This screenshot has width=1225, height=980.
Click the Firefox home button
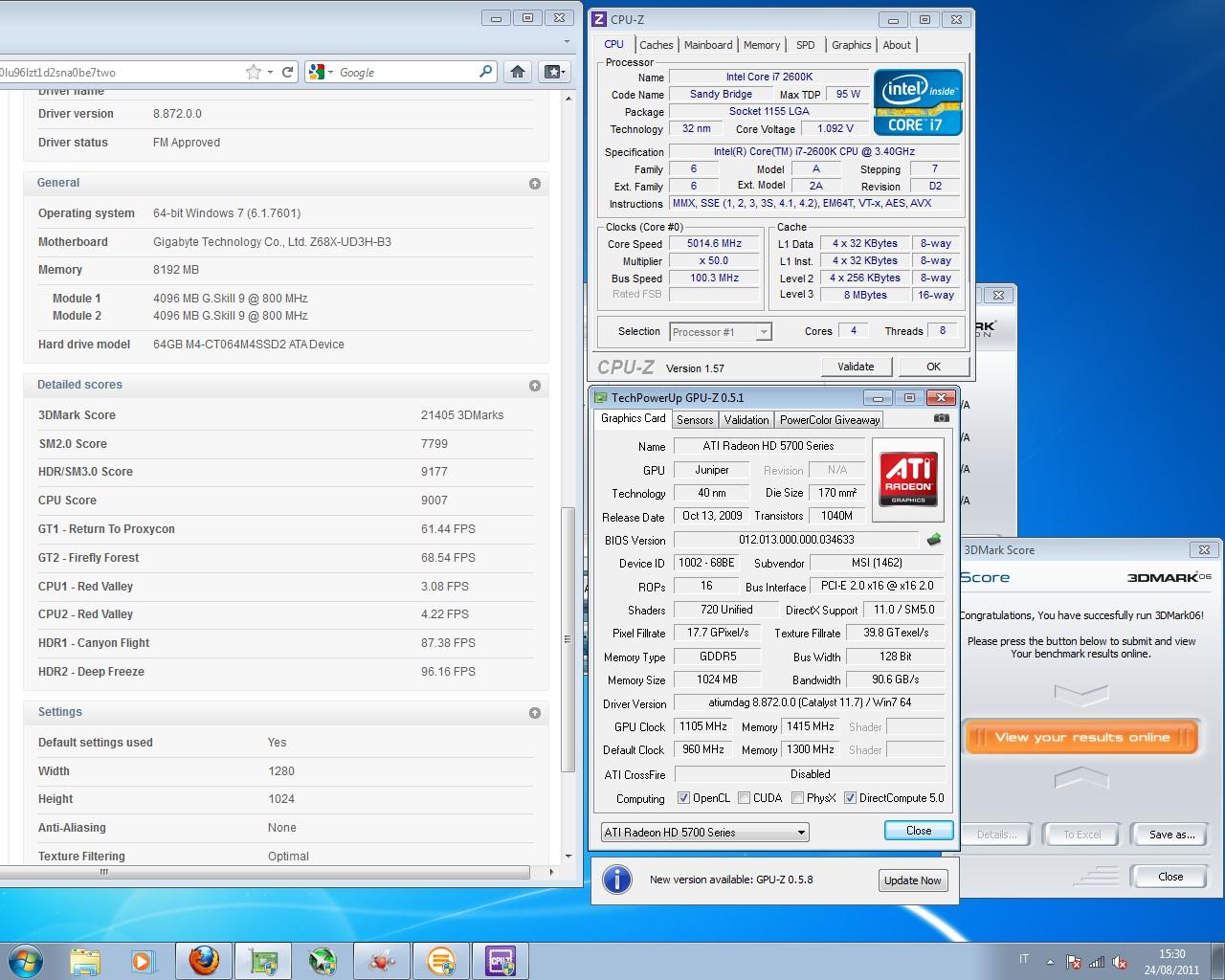tap(518, 72)
